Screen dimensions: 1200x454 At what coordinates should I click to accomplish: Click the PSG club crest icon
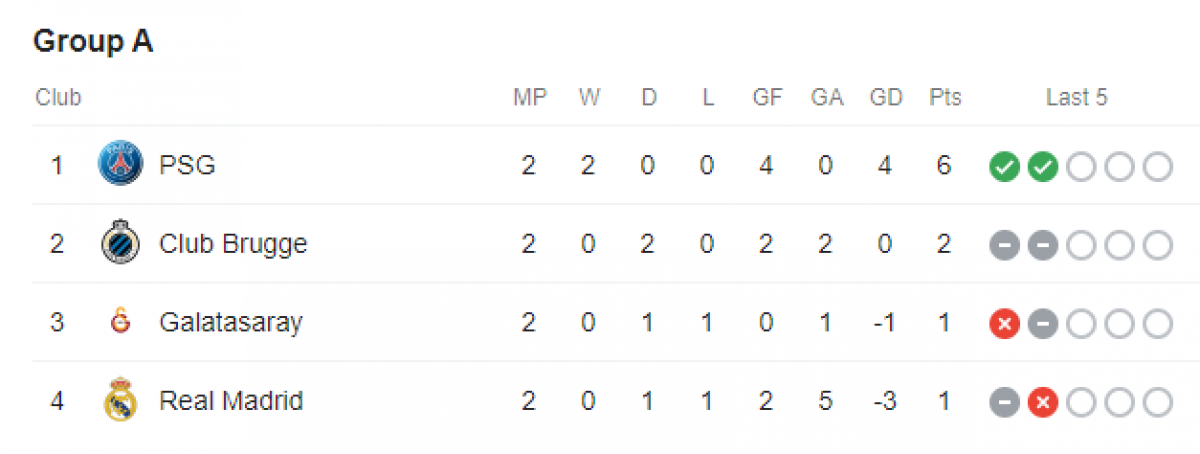pos(120,164)
